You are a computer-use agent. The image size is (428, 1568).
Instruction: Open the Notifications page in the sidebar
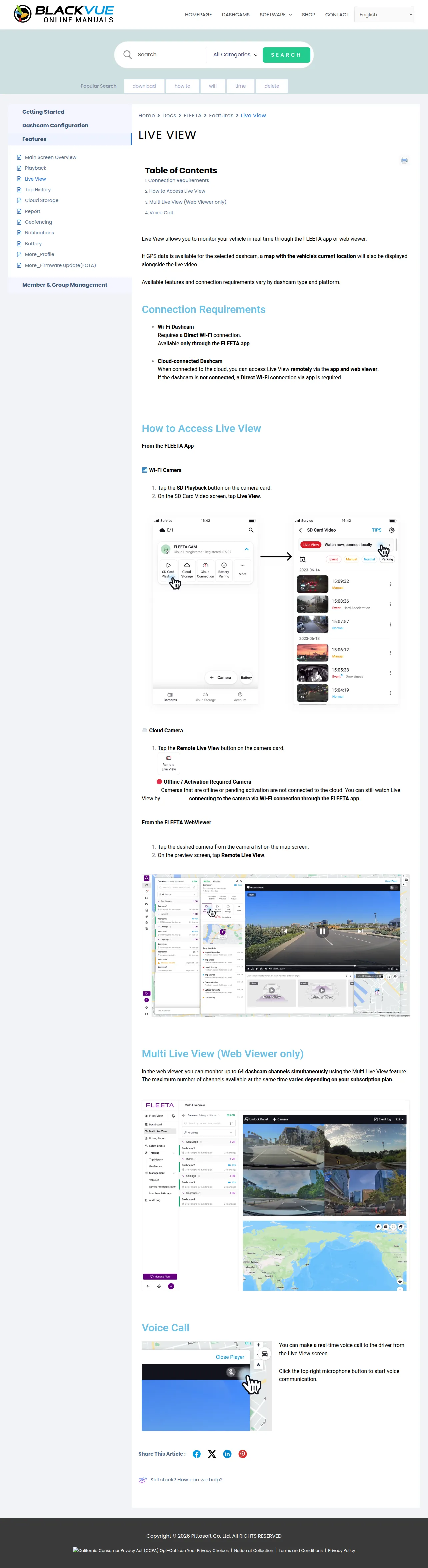[x=40, y=232]
